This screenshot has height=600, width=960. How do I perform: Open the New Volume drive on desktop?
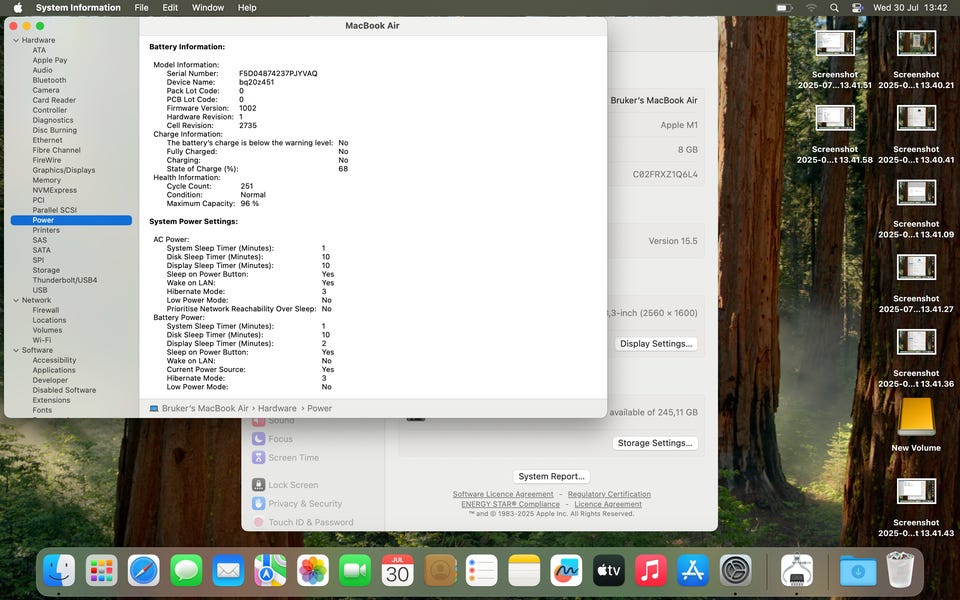[916, 418]
